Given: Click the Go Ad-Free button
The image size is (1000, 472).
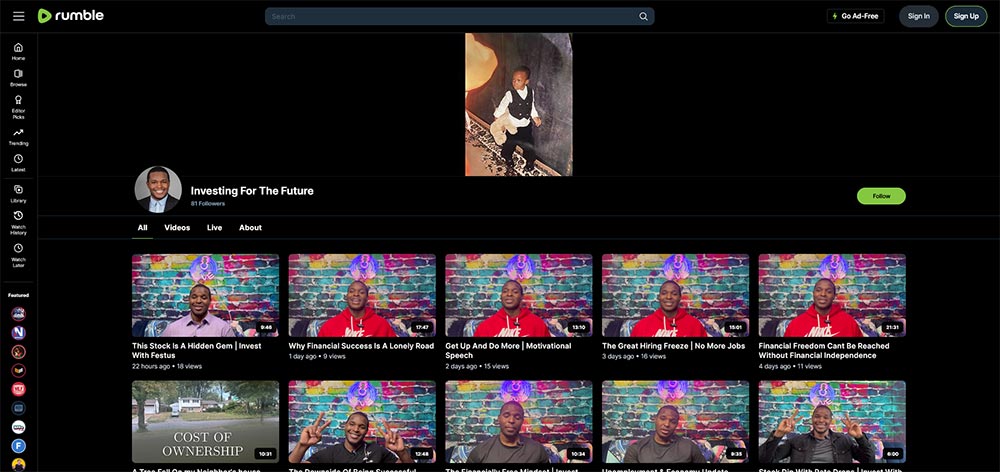Looking at the screenshot, I should [x=855, y=16].
